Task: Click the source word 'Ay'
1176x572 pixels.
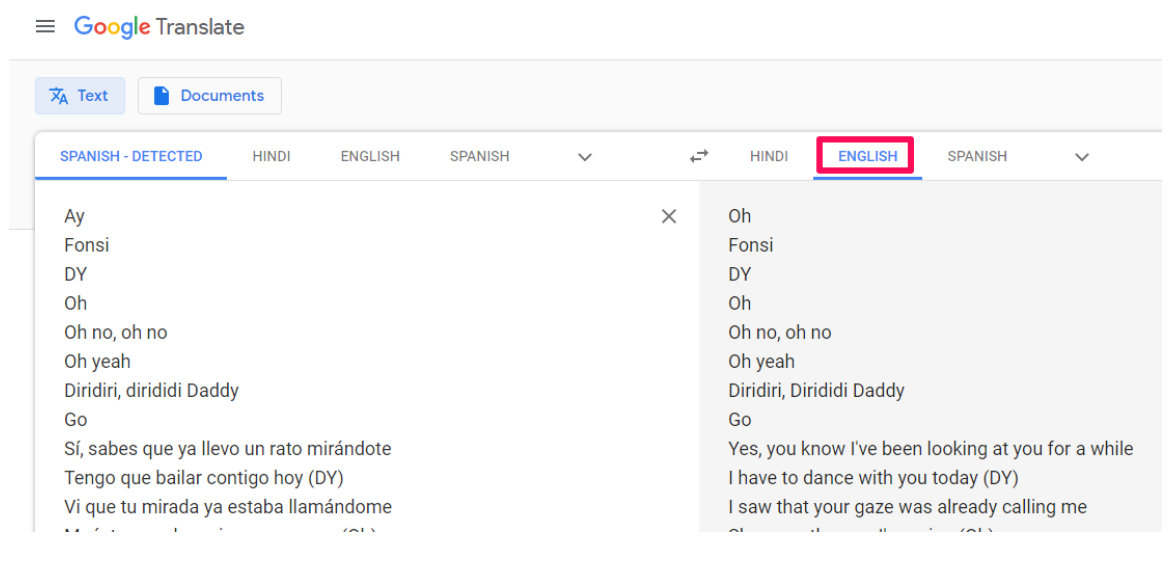Action: coord(74,217)
